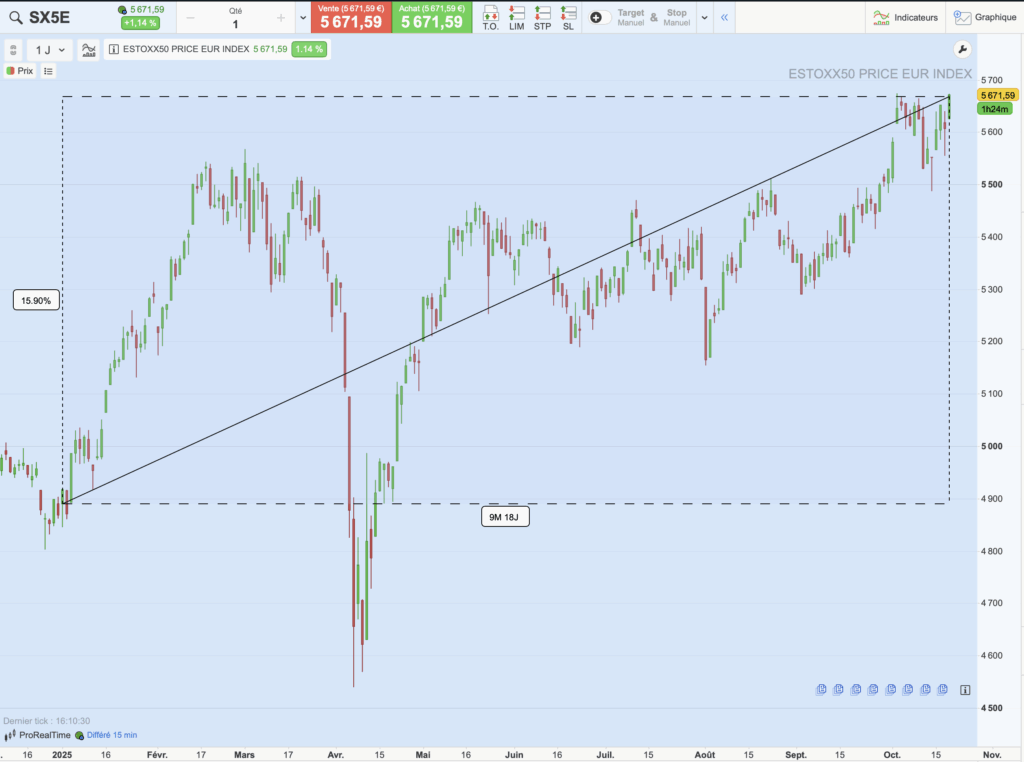Open the chart settings wrench icon
1024x762 pixels.
[962, 48]
